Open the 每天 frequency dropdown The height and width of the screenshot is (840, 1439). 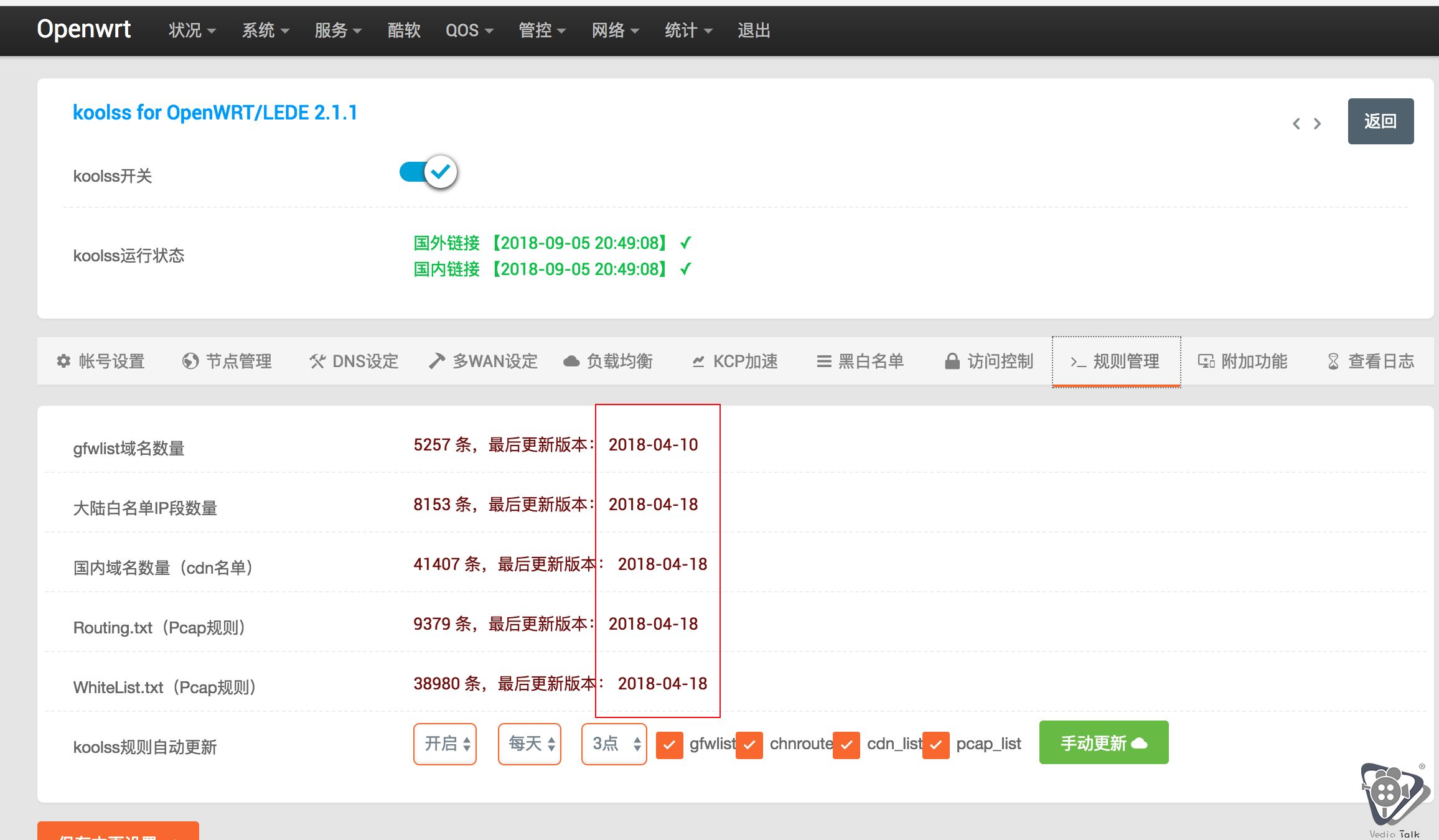(530, 744)
